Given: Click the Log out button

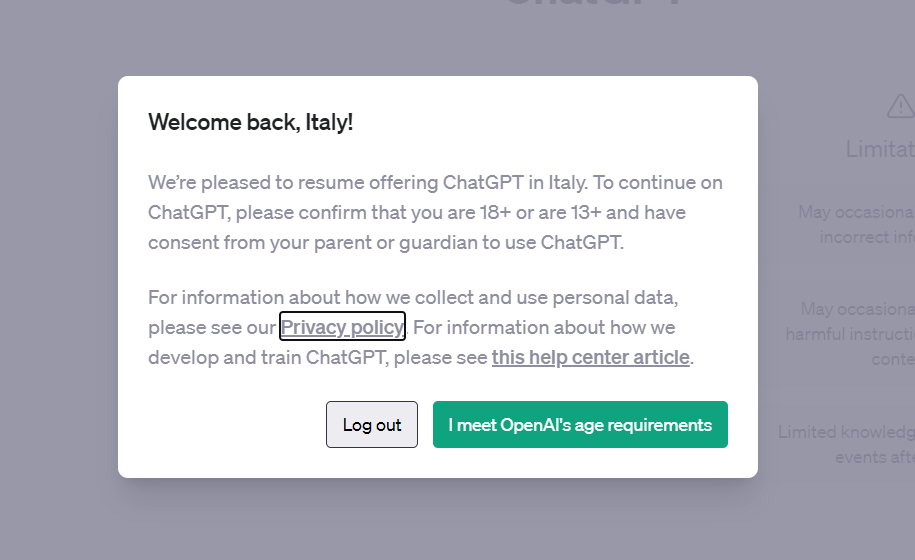Looking at the screenshot, I should pyautogui.click(x=372, y=425).
